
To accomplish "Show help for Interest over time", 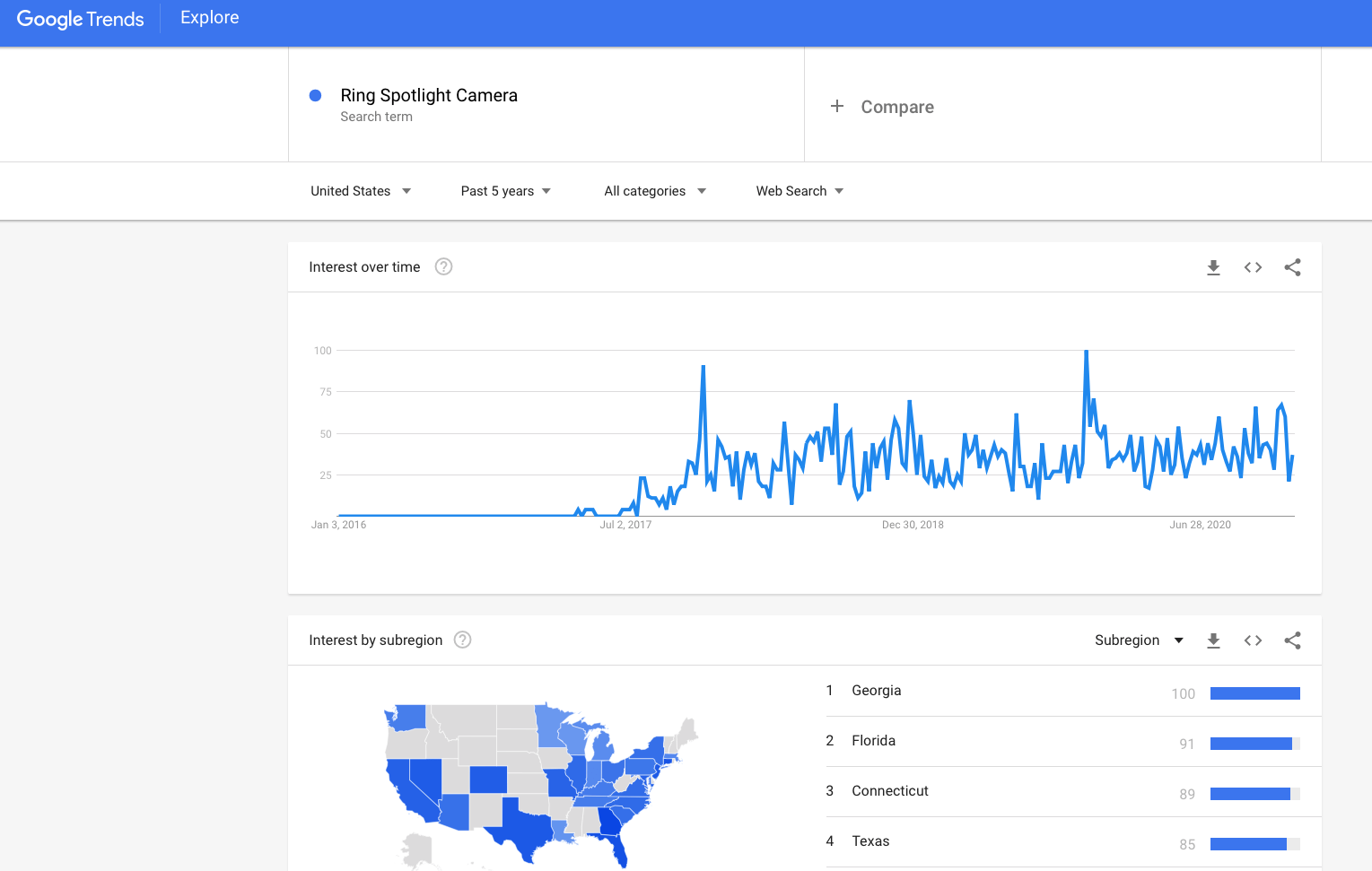I will click(x=443, y=266).
